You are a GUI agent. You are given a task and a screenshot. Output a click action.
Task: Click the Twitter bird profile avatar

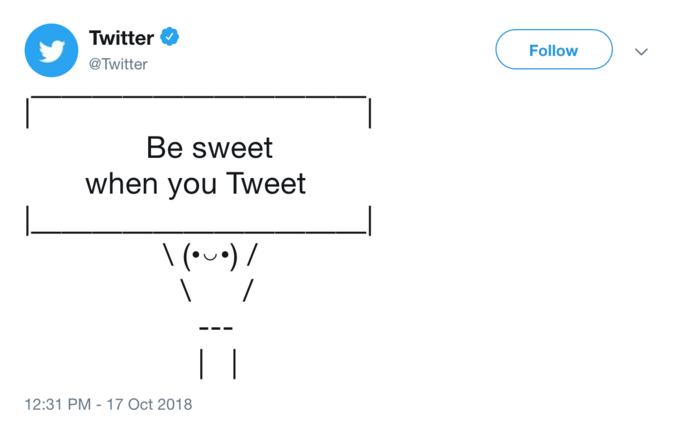pyautogui.click(x=51, y=51)
